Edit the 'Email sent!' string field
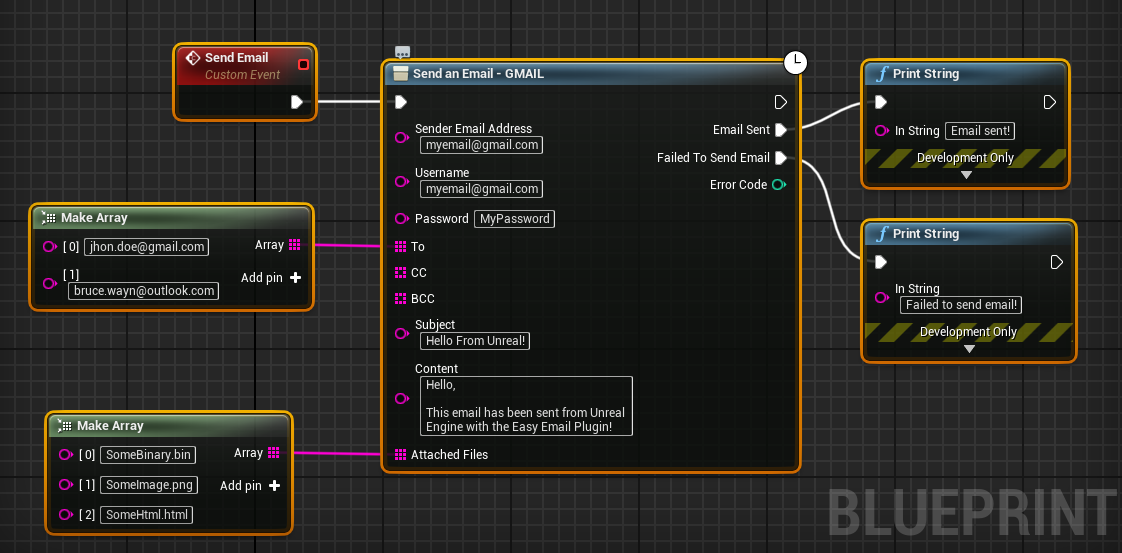This screenshot has width=1122, height=553. point(980,131)
